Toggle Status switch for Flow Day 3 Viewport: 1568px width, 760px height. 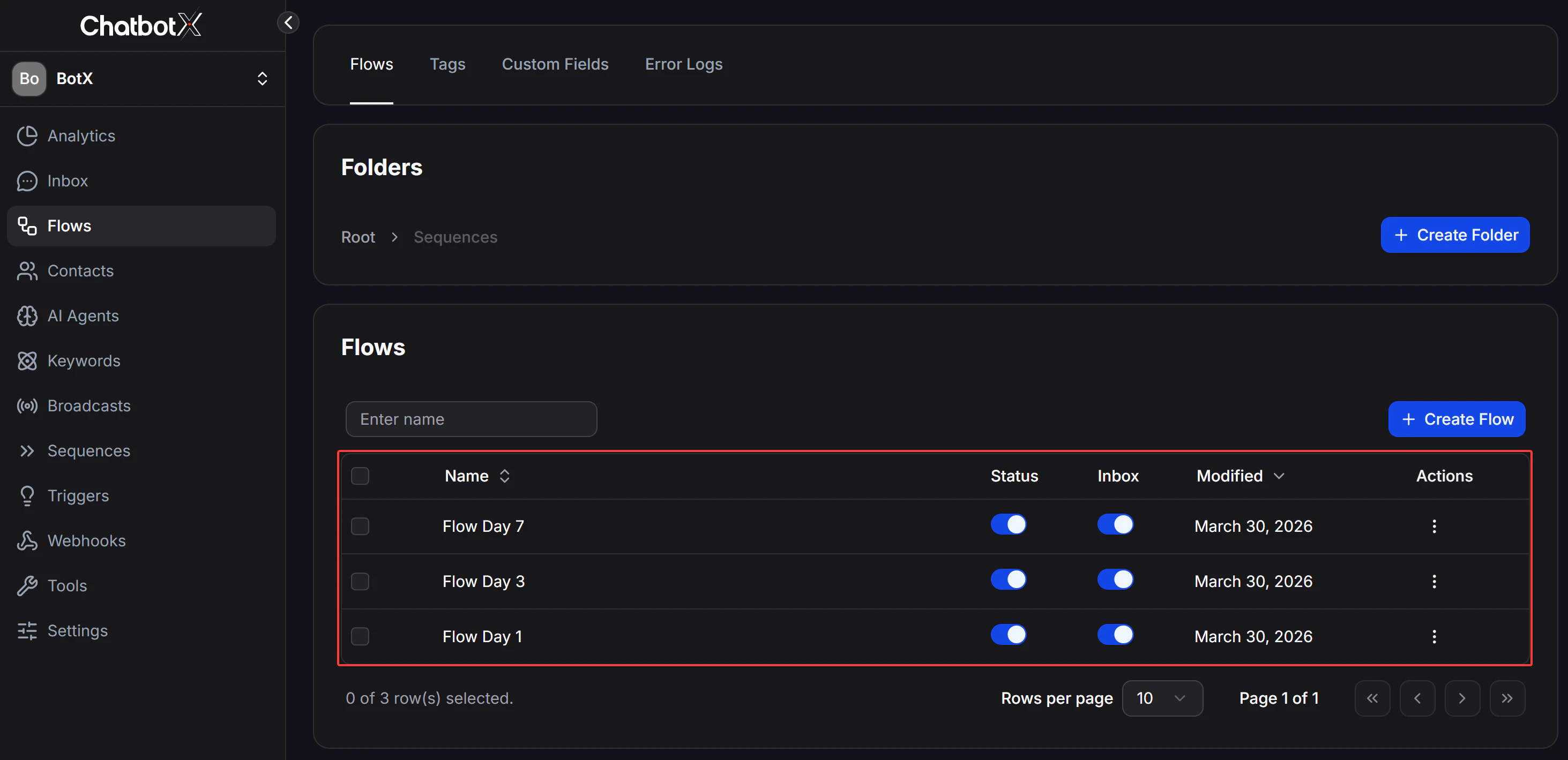click(1009, 580)
